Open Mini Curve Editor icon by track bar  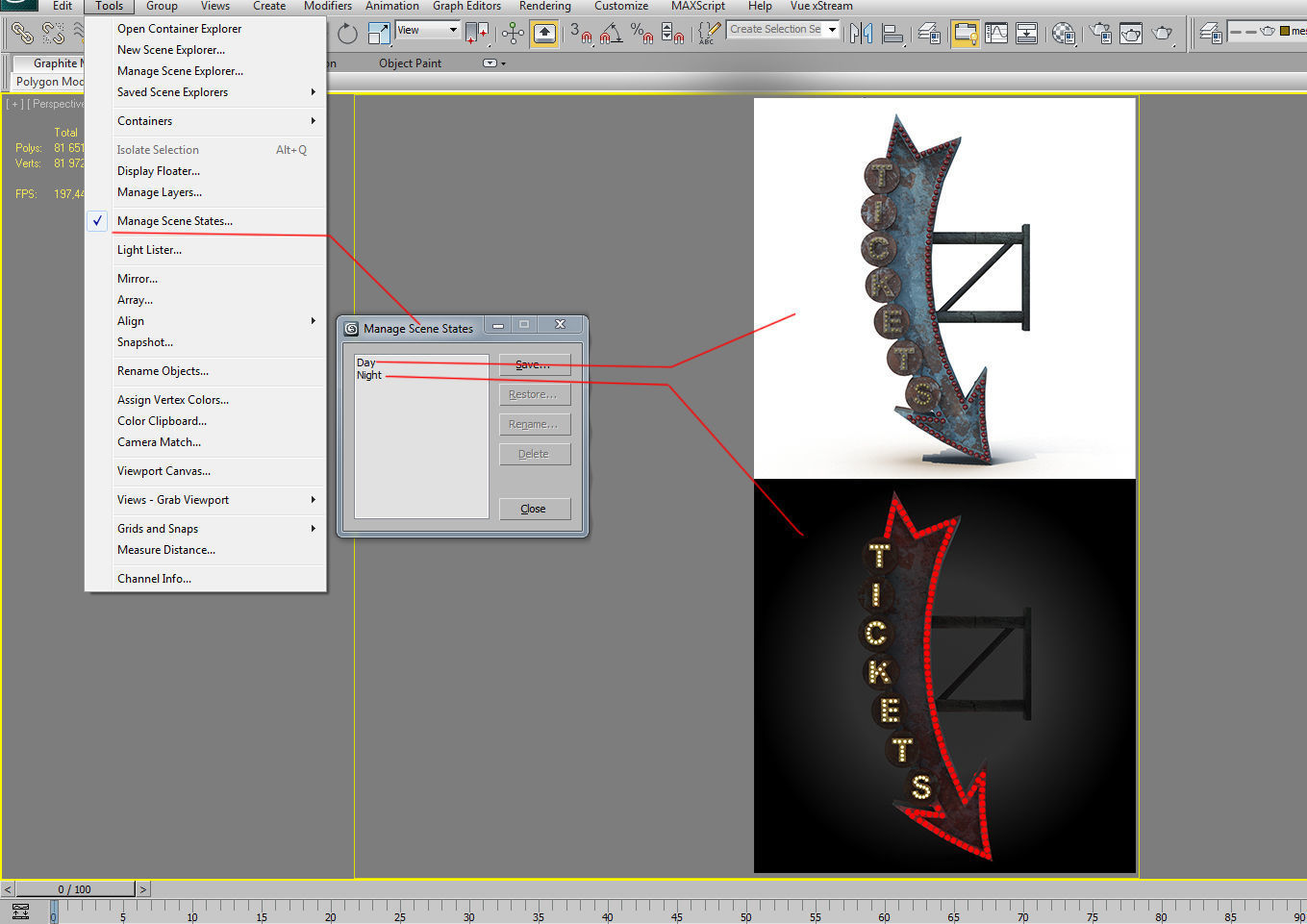pos(20,912)
